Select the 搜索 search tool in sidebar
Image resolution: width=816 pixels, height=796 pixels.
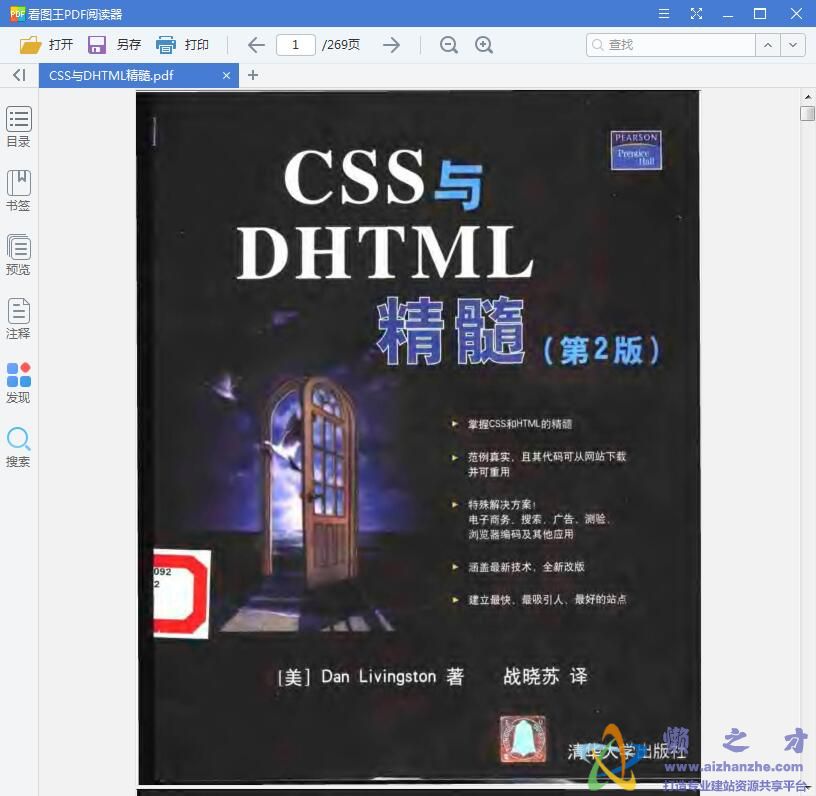coord(18,446)
